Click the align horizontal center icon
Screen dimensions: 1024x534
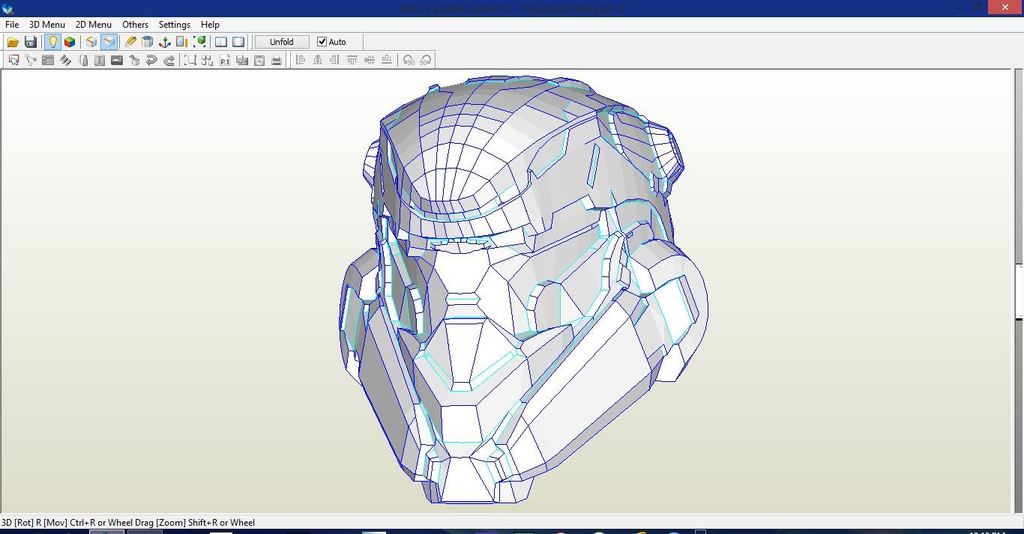click(317, 60)
